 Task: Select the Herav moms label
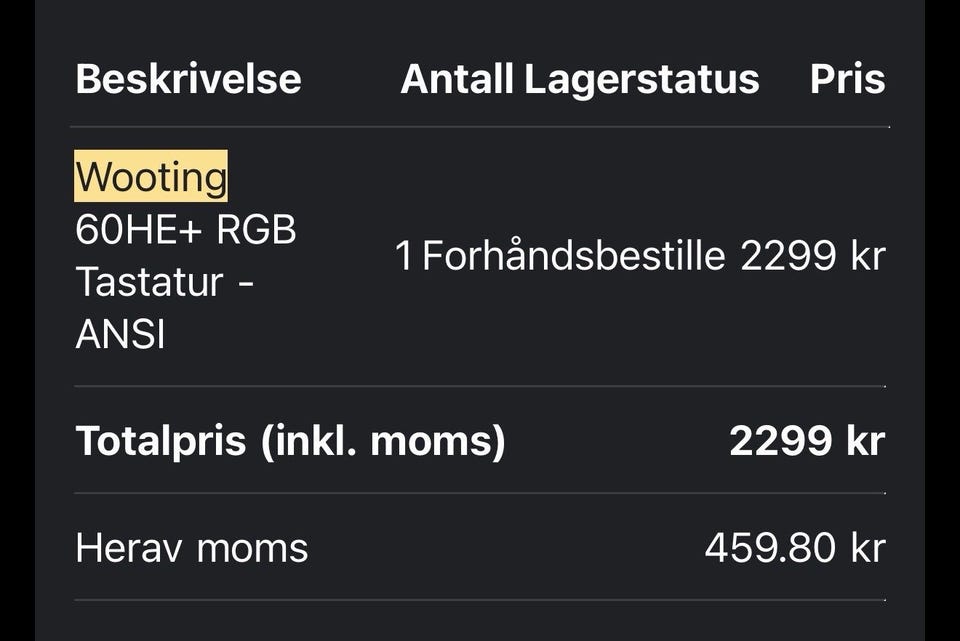tap(192, 547)
